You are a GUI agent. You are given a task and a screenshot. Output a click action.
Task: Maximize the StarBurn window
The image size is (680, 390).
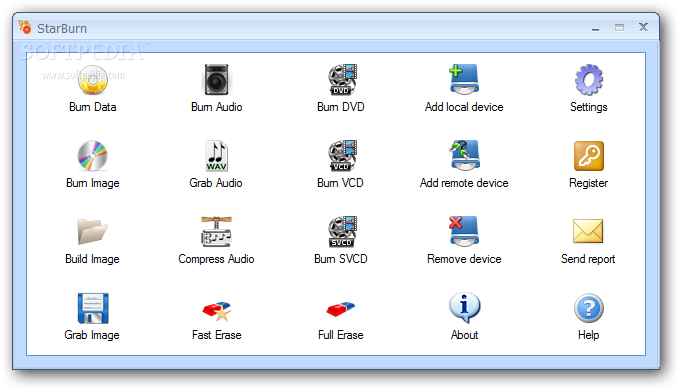[619, 28]
